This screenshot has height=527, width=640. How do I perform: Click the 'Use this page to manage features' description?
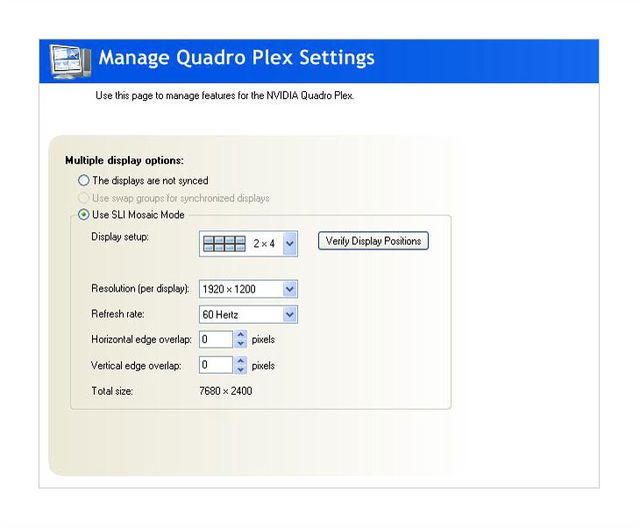[x=224, y=96]
